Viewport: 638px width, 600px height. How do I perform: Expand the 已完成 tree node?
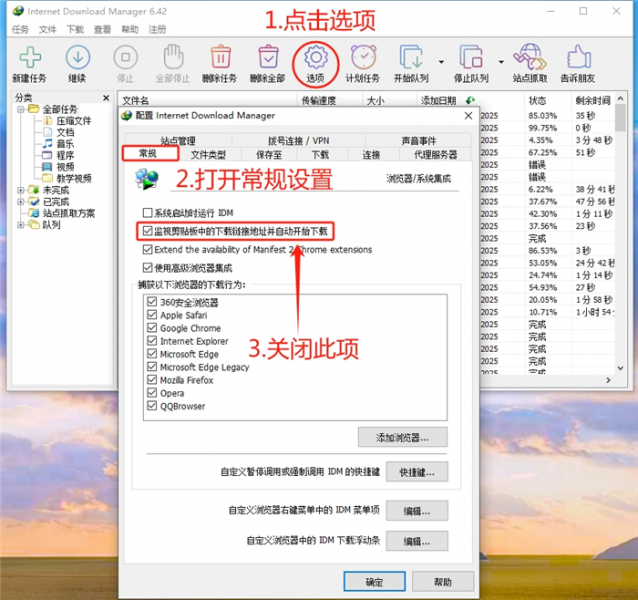pos(20,201)
